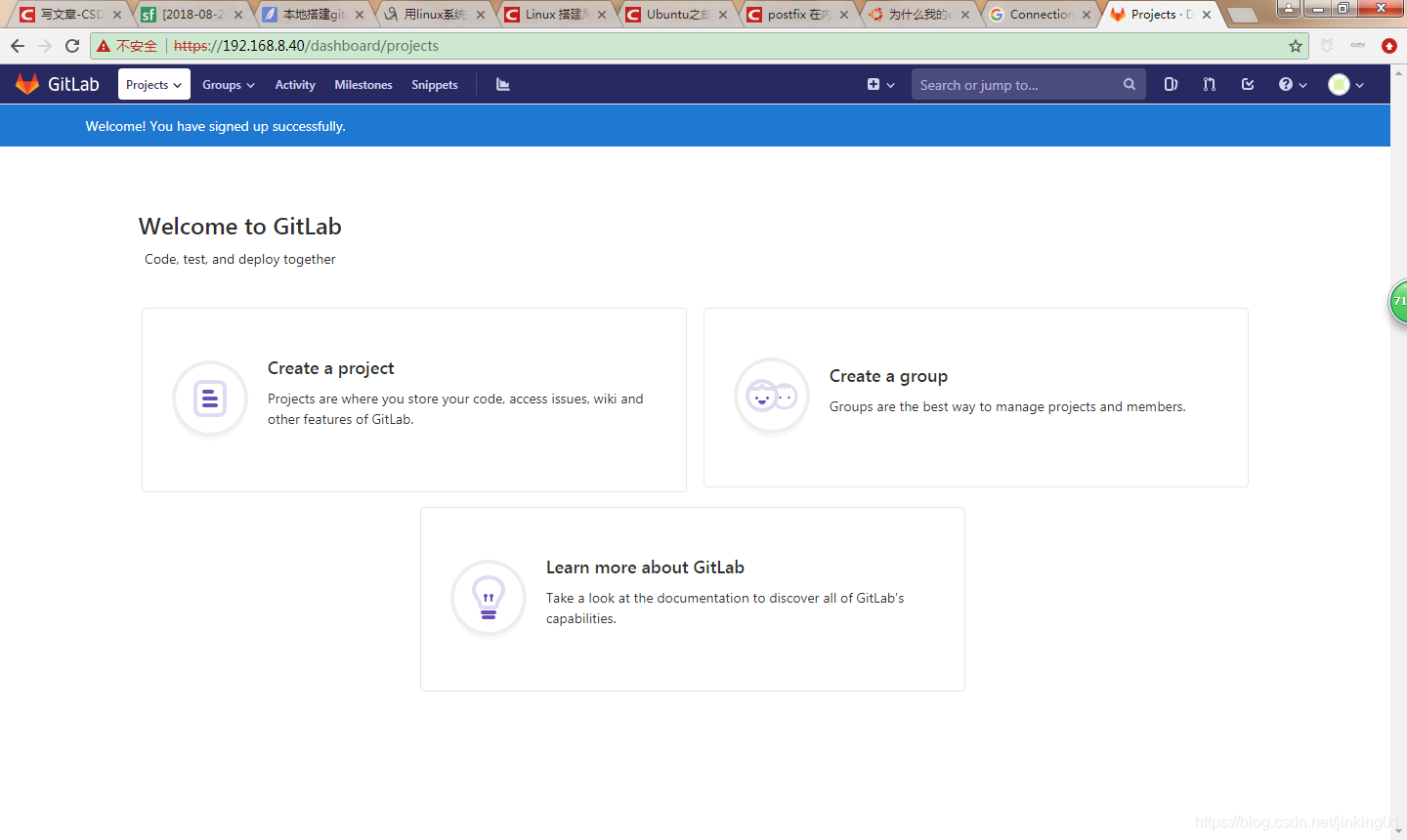Click the Code, test, and deploy together text

240,259
